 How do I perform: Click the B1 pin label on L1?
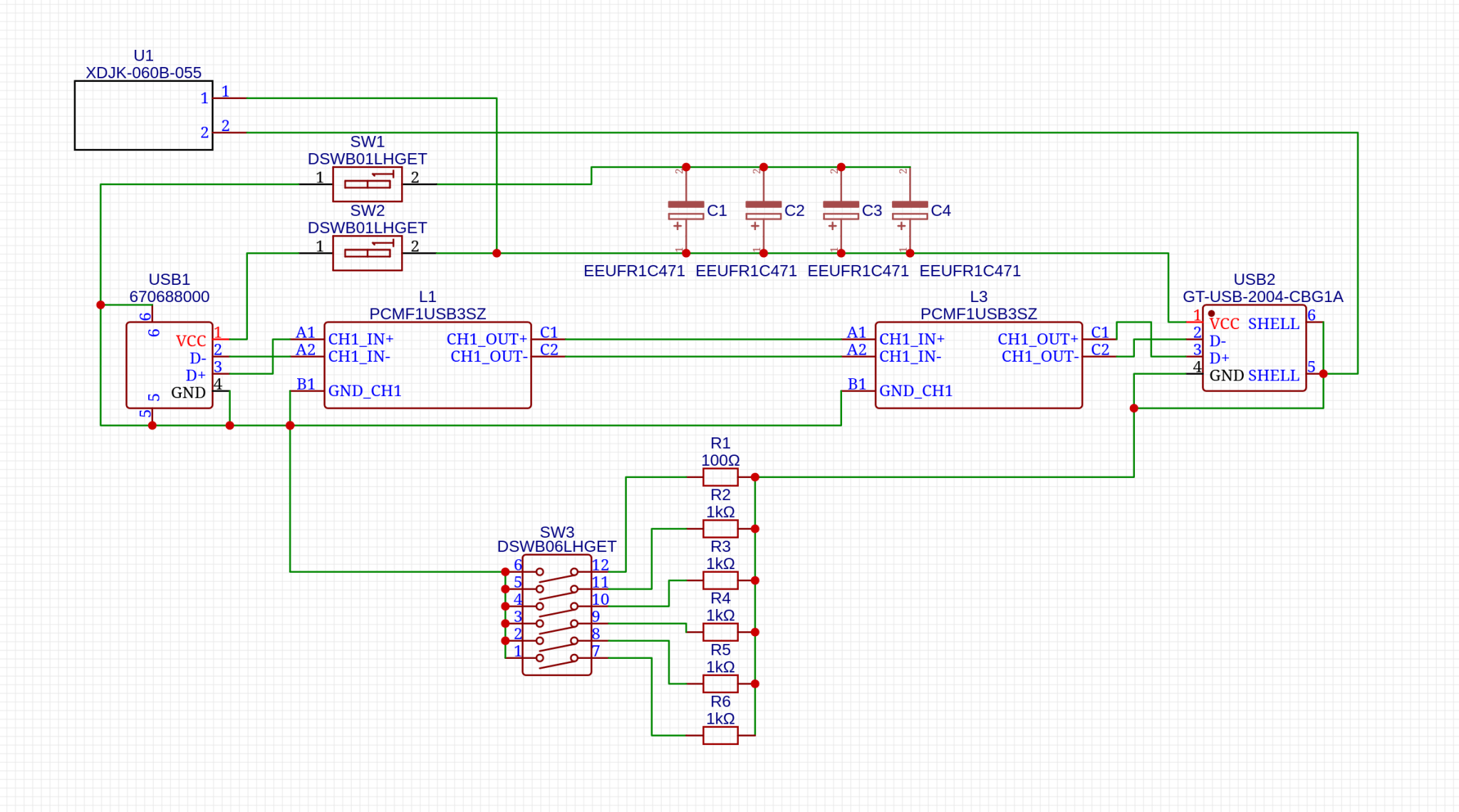(306, 384)
